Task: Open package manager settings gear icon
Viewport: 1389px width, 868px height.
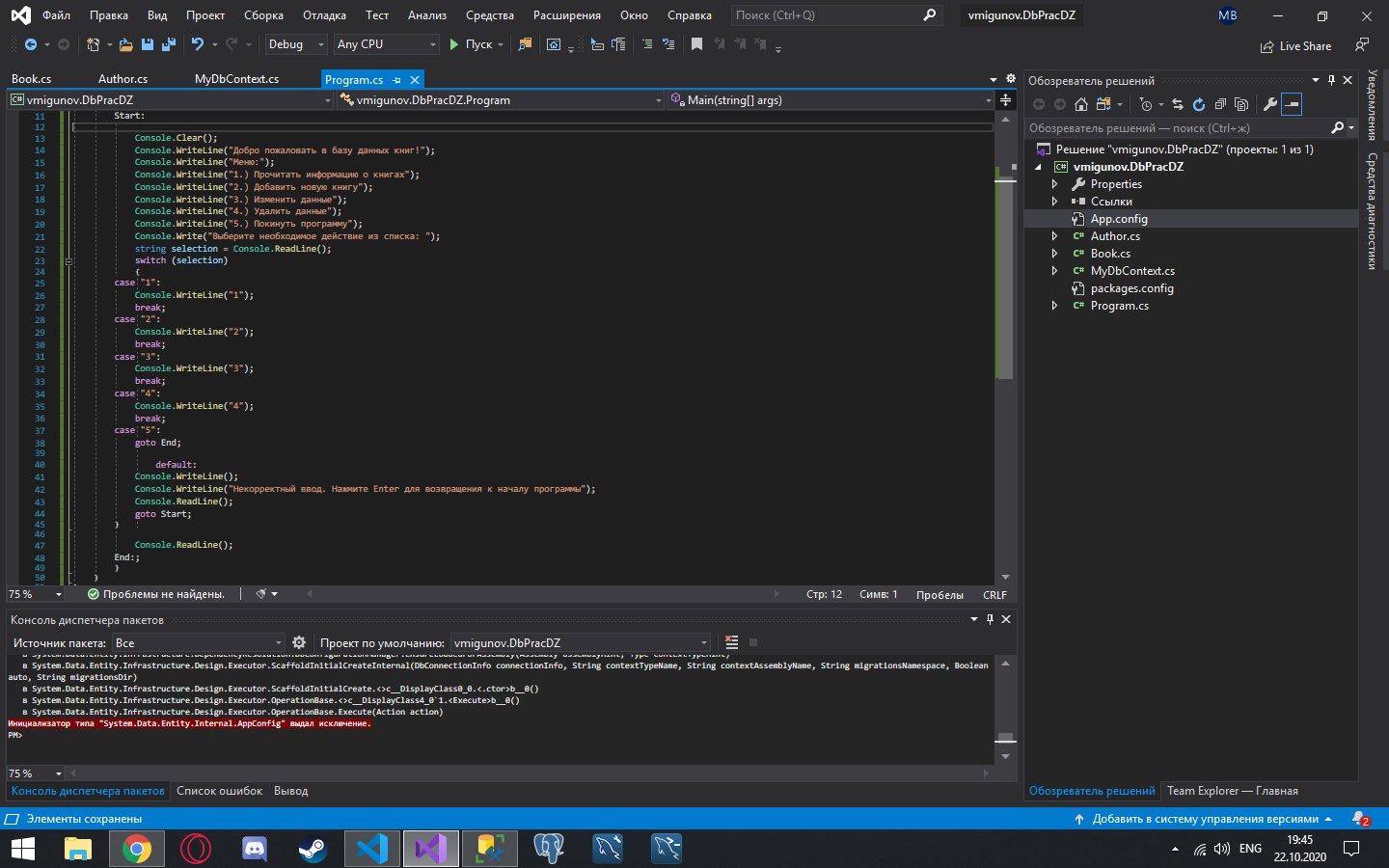Action: click(x=299, y=642)
